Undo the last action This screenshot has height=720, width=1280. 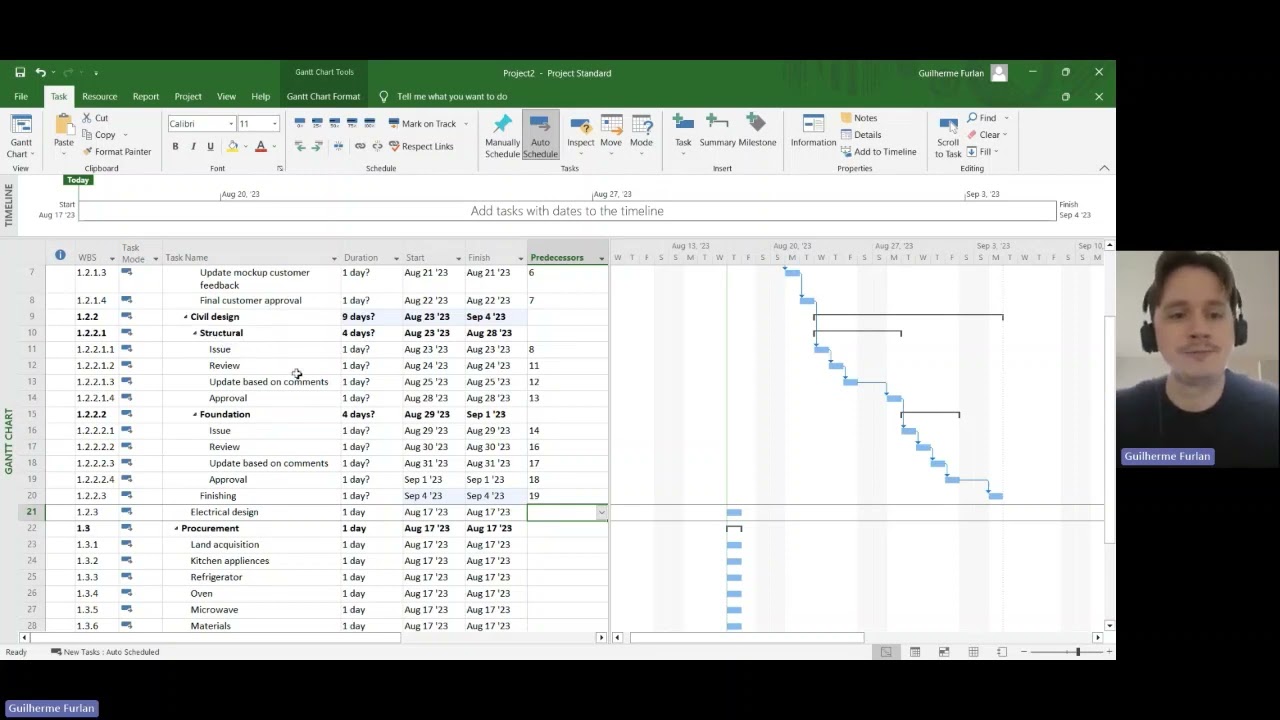click(40, 72)
